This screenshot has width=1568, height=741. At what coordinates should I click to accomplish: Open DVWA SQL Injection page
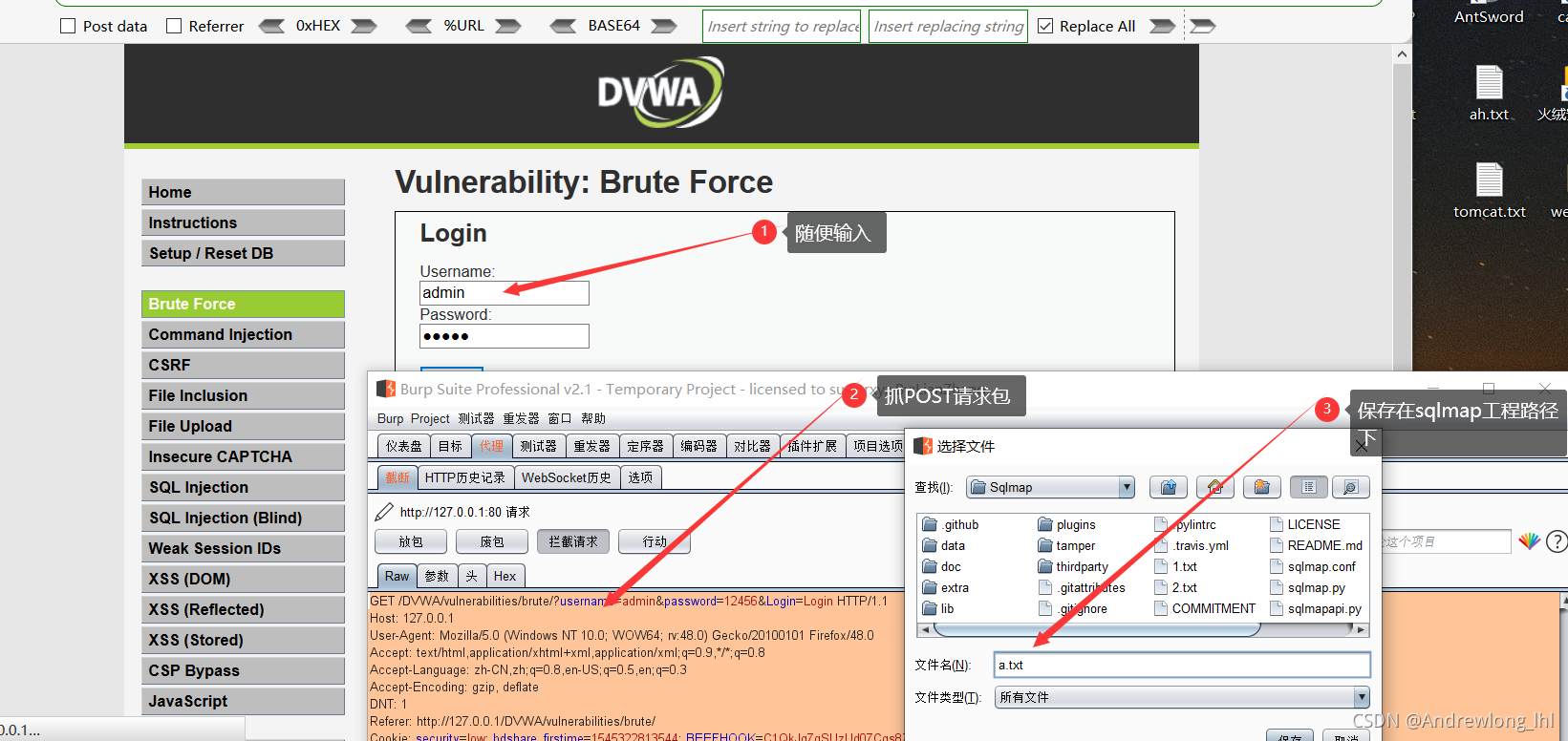click(x=243, y=487)
